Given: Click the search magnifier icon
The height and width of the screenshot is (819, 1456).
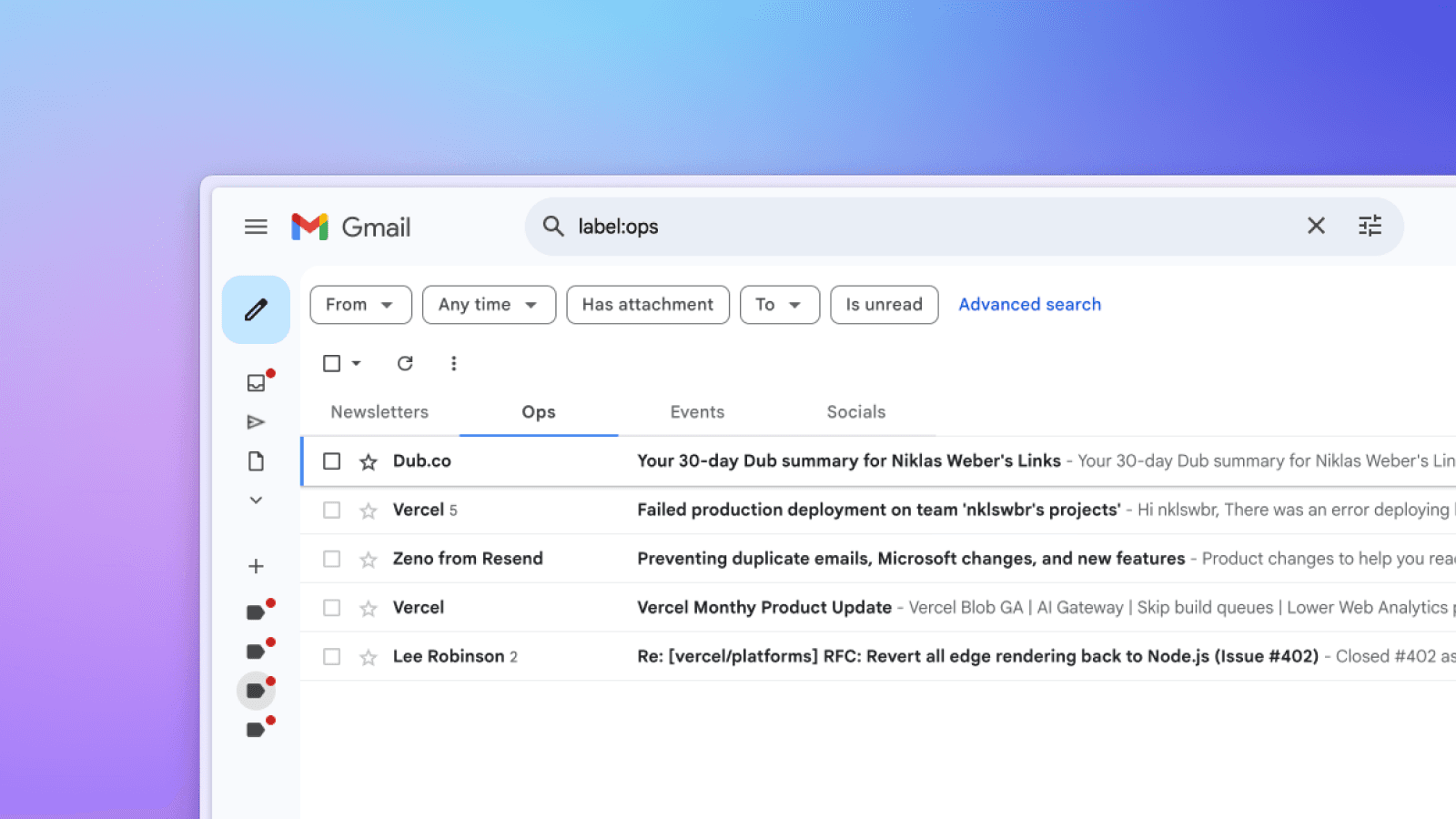Looking at the screenshot, I should (553, 226).
